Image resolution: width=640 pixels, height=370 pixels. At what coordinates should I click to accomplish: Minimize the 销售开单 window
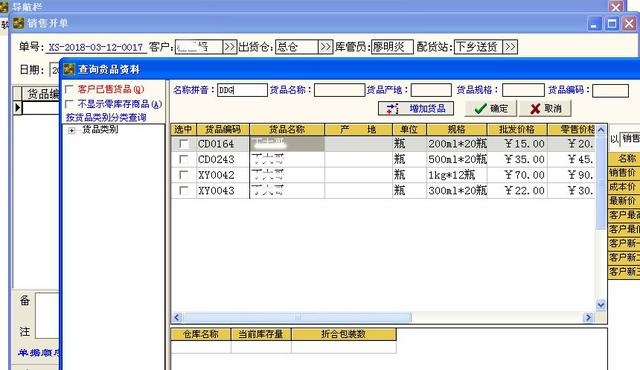point(594,24)
